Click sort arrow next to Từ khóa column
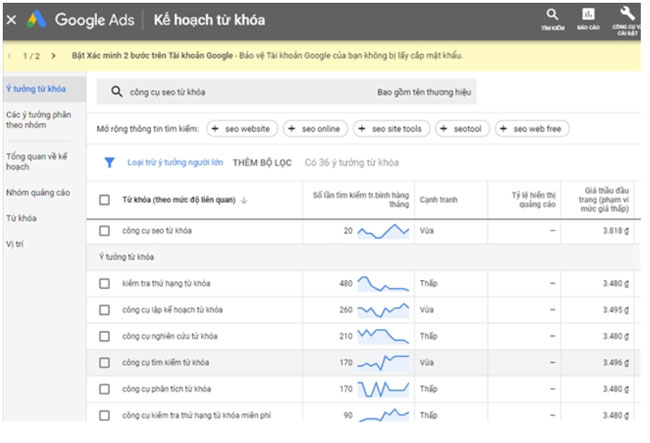The width and height of the screenshot is (650, 443). [x=244, y=200]
